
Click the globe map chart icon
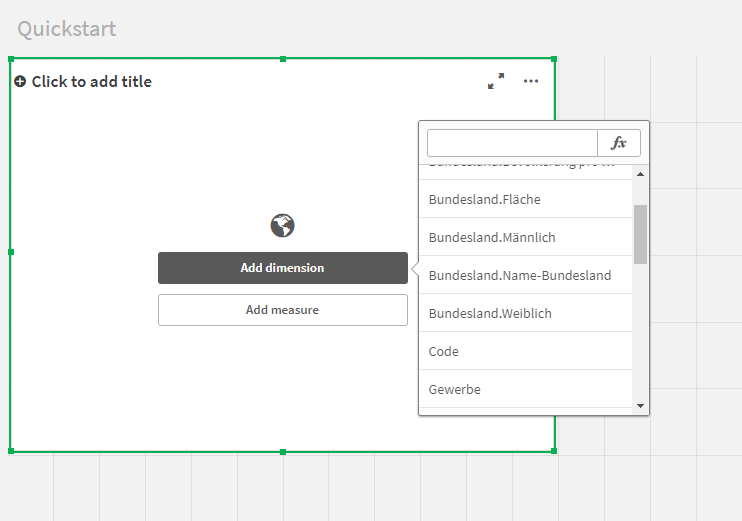point(282,226)
